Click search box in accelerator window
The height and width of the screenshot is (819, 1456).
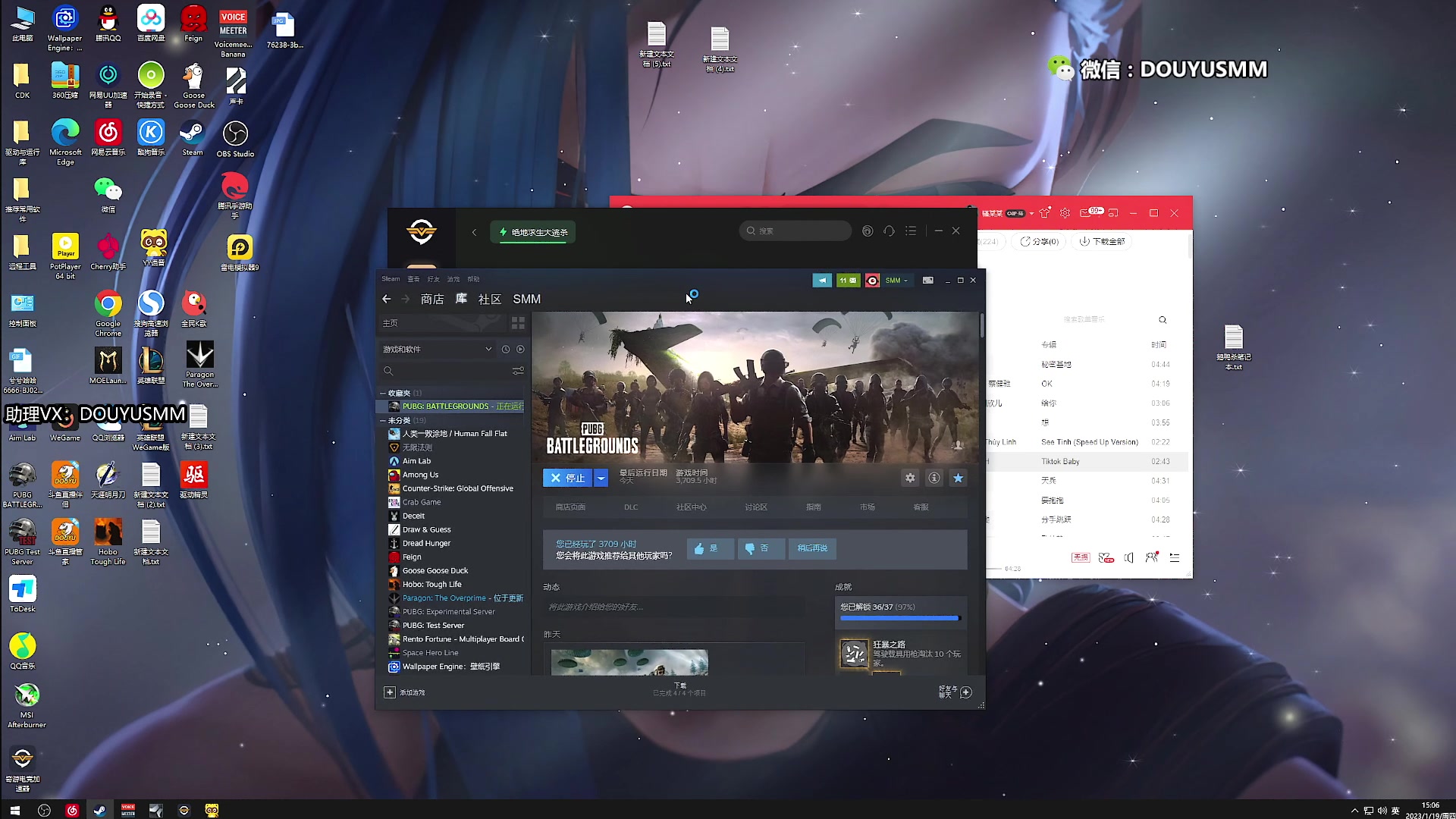point(795,231)
